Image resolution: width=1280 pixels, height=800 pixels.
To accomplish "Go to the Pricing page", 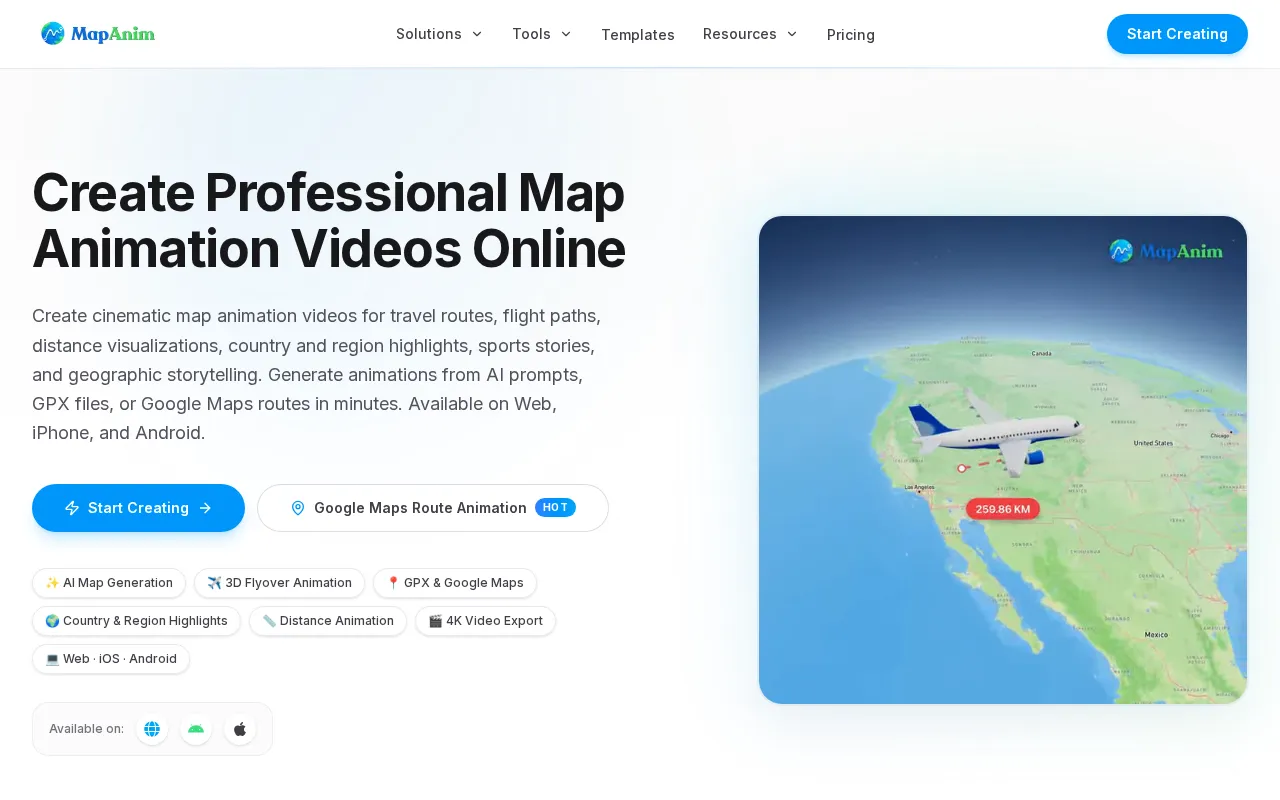I will (x=851, y=35).
